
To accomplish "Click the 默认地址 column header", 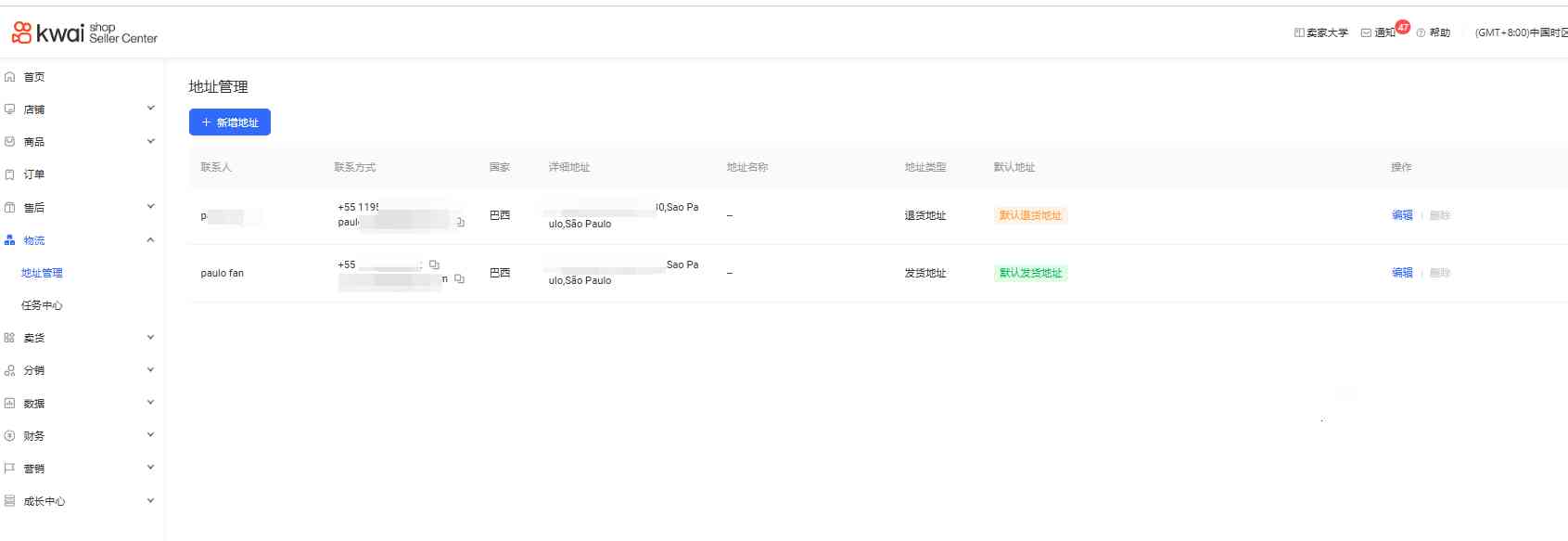I will (x=1014, y=167).
